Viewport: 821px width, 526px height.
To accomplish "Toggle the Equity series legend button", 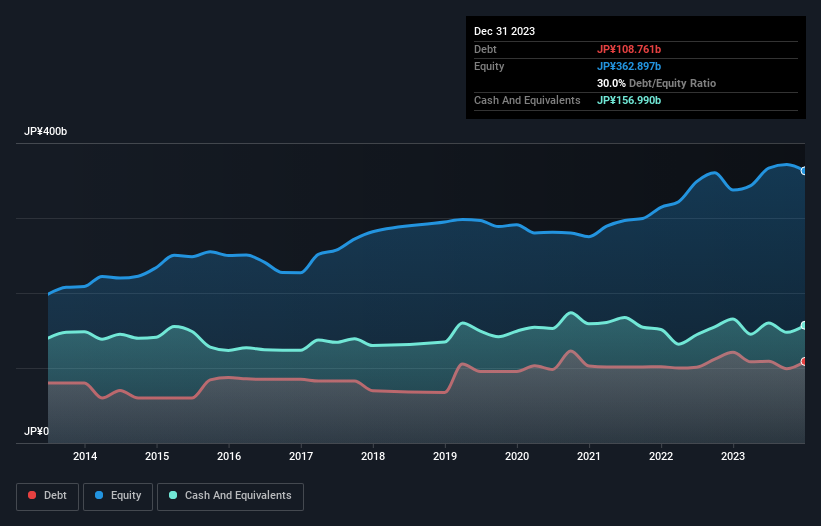I will pyautogui.click(x=118, y=496).
